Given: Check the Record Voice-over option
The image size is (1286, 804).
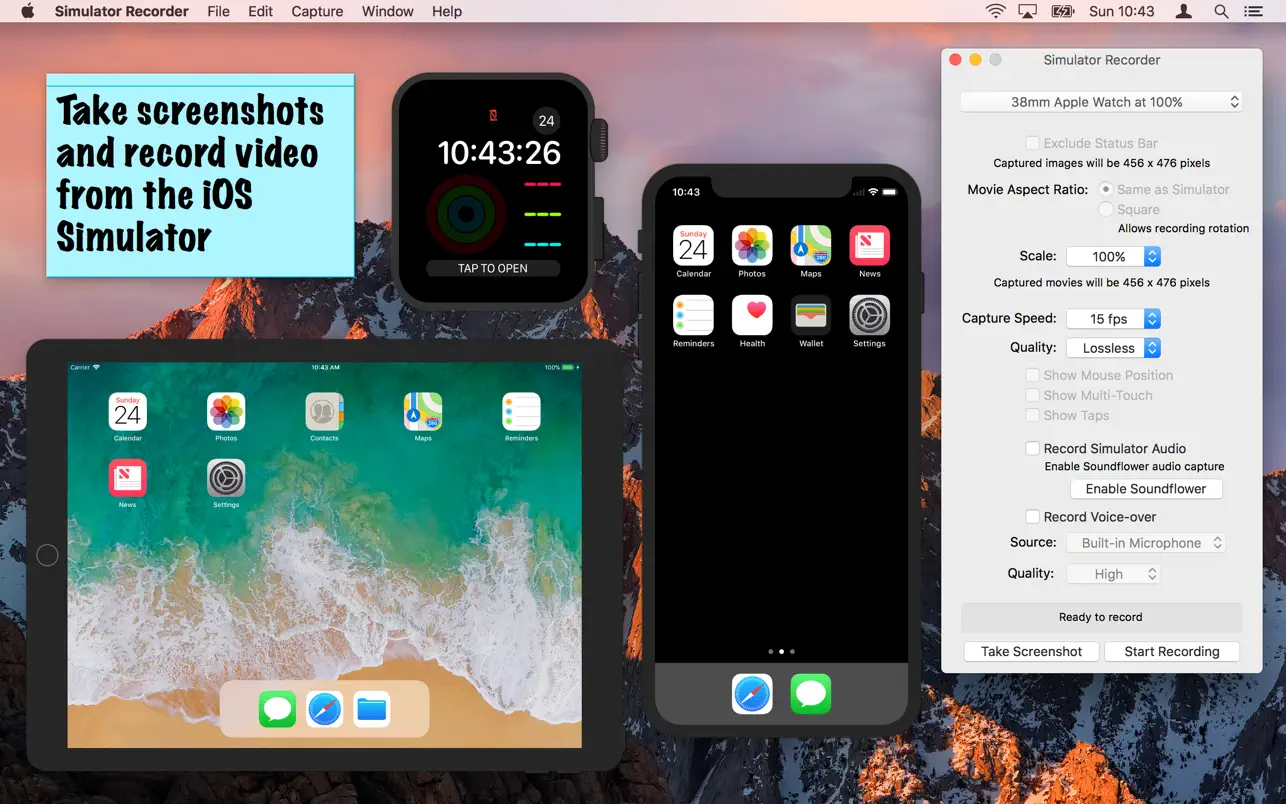Looking at the screenshot, I should tap(1032, 516).
